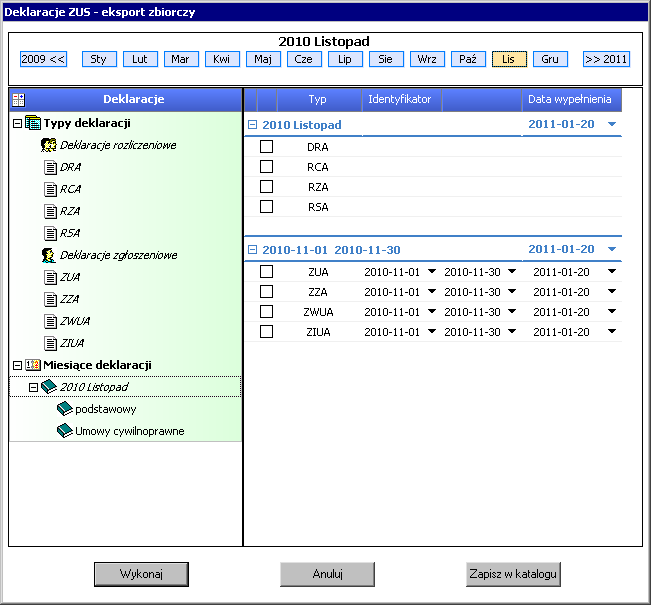Click the Deklaracje rozliczeniowe people icon

click(49, 145)
